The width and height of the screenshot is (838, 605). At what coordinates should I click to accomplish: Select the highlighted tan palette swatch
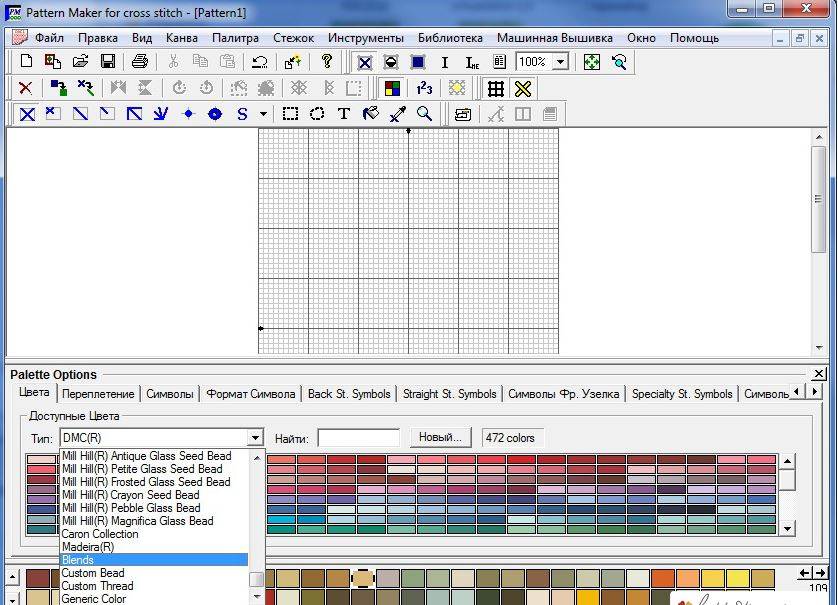(363, 578)
